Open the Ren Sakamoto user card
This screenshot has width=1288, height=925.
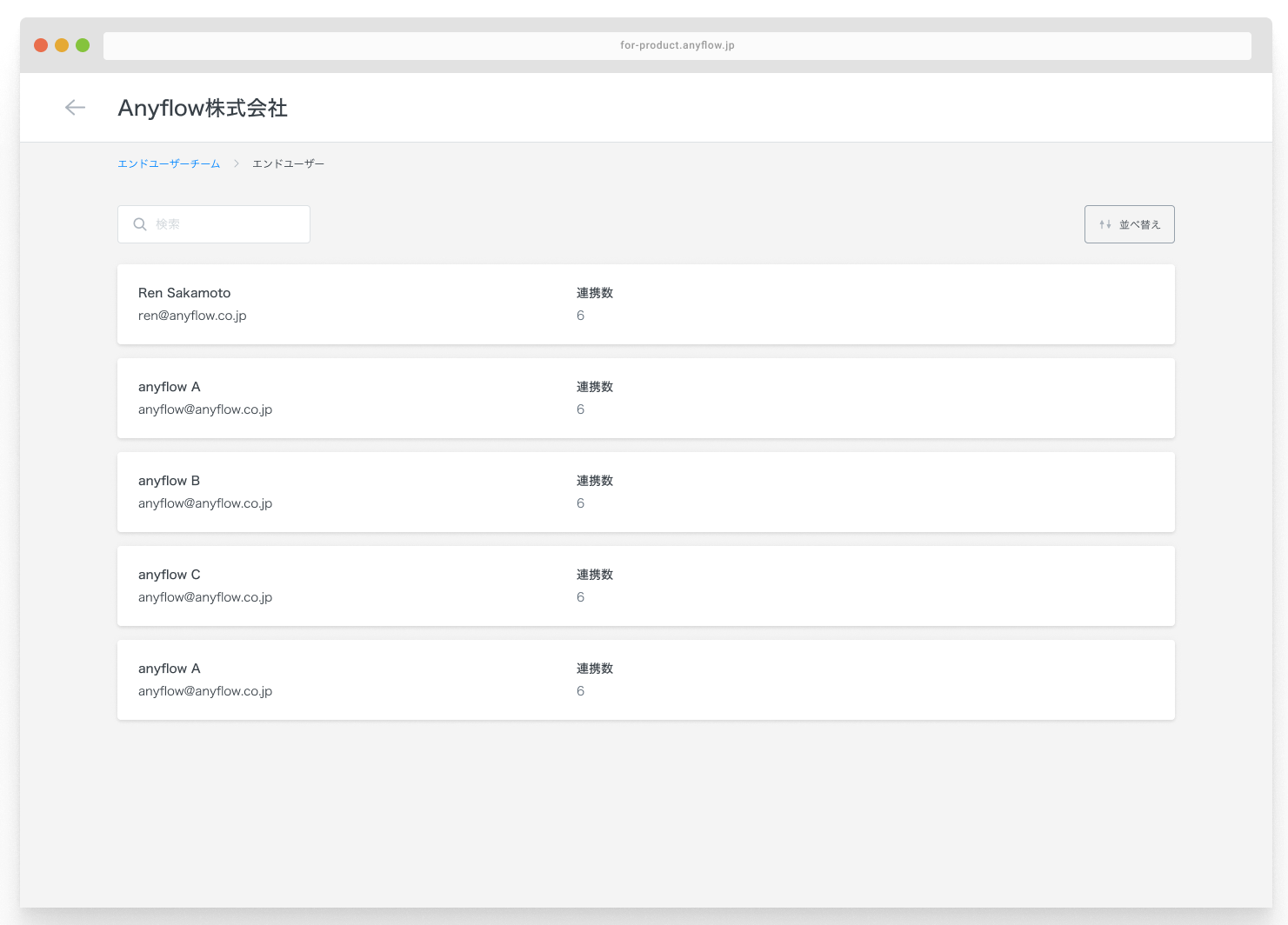tap(645, 304)
